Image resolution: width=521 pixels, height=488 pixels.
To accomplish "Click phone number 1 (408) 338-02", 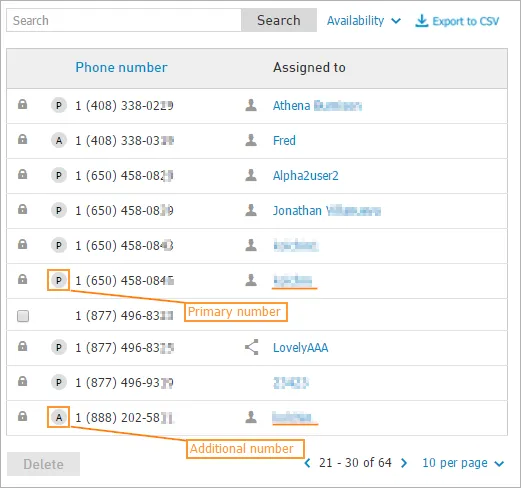I will (x=124, y=106).
